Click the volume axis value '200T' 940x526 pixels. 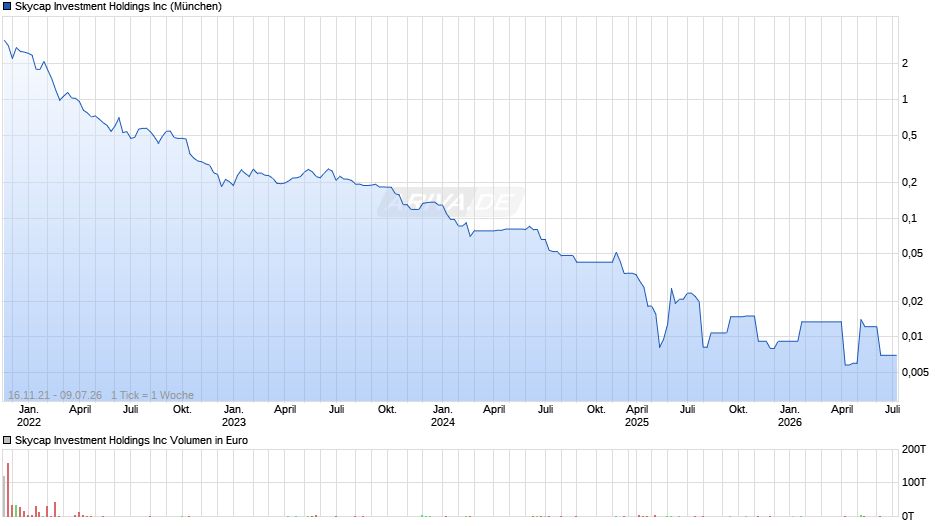[914, 449]
